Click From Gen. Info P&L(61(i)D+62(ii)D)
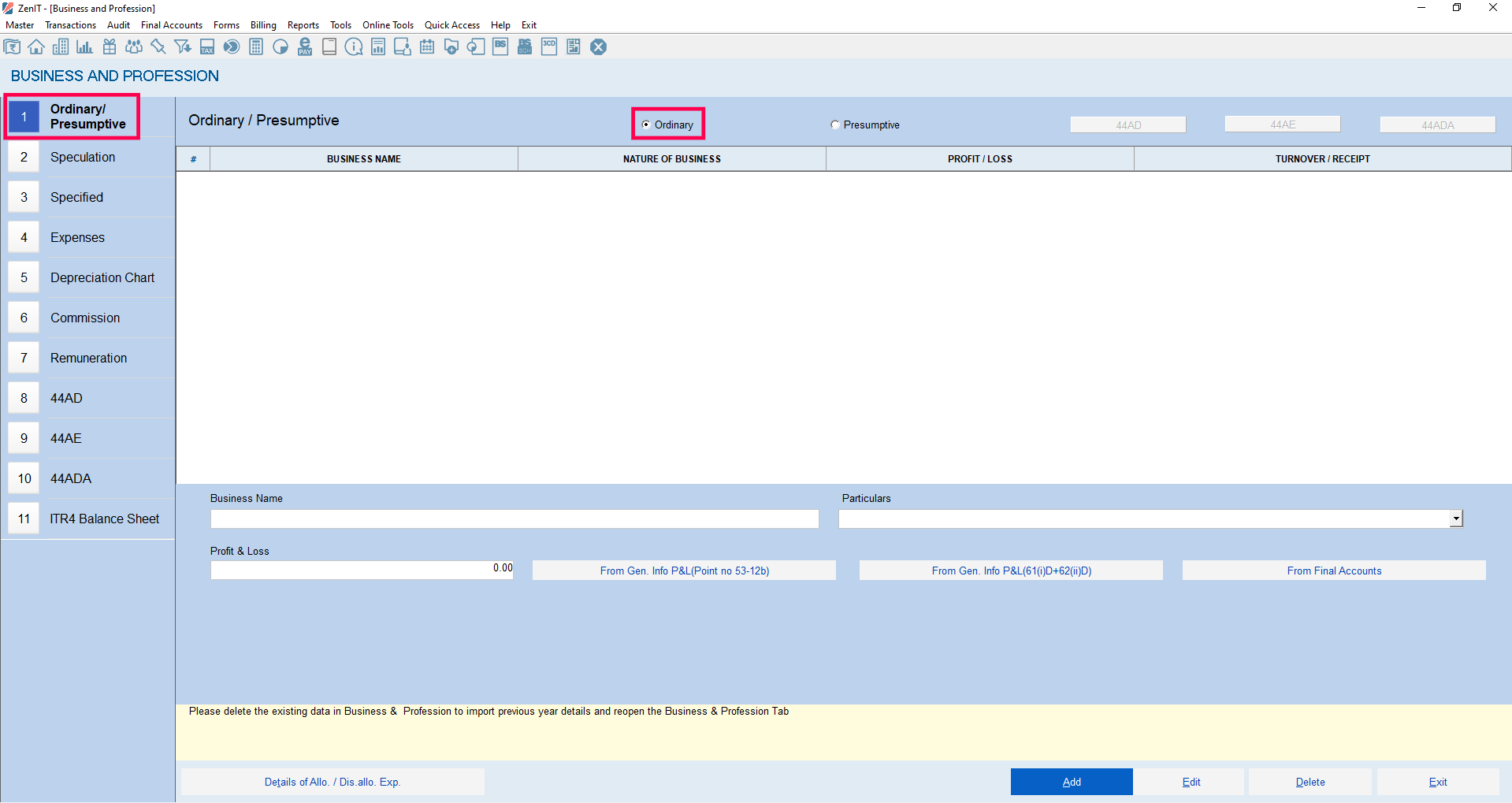This screenshot has height=803, width=1512. click(1012, 571)
